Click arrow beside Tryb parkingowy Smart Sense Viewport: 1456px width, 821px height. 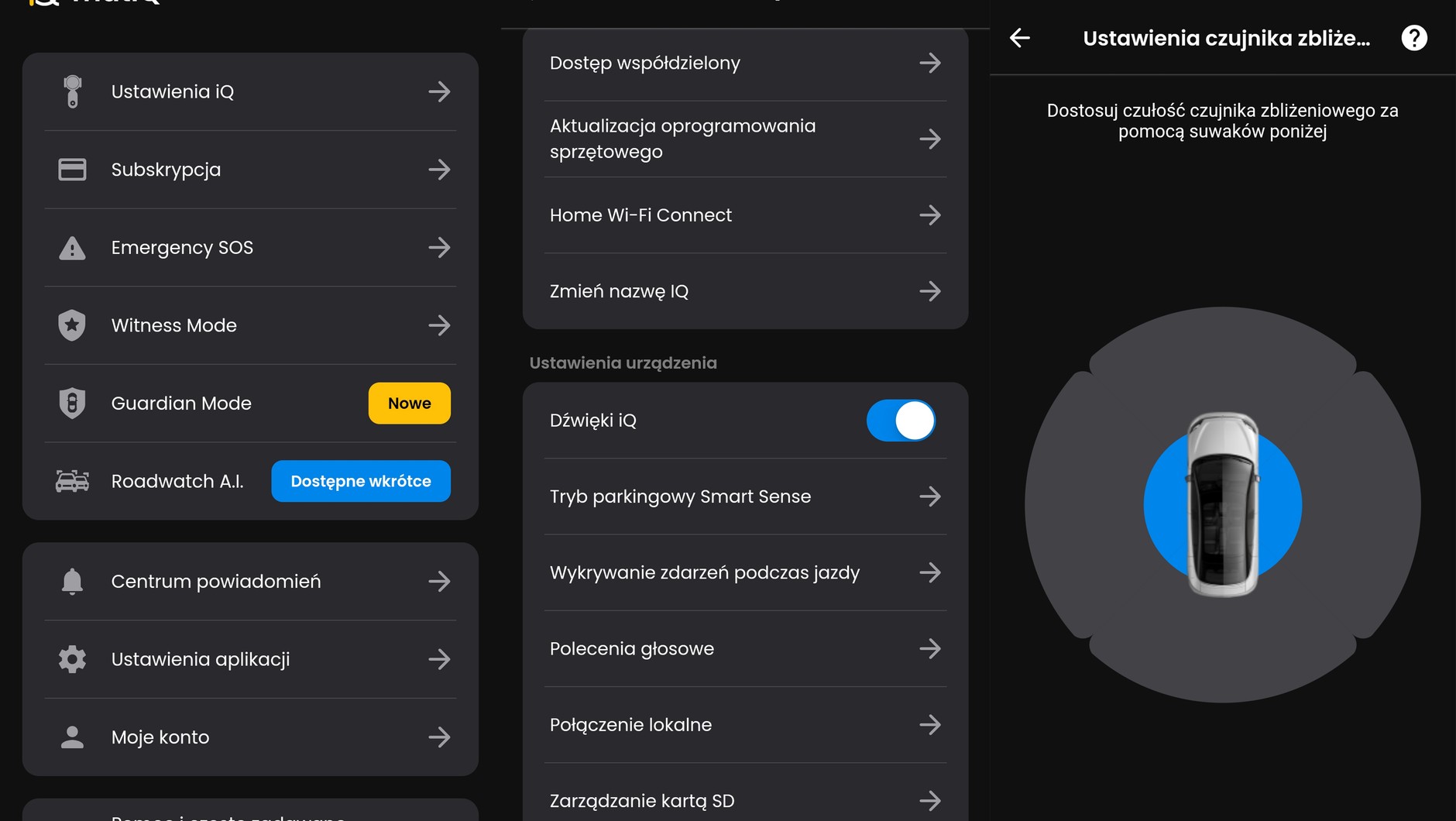(x=930, y=496)
